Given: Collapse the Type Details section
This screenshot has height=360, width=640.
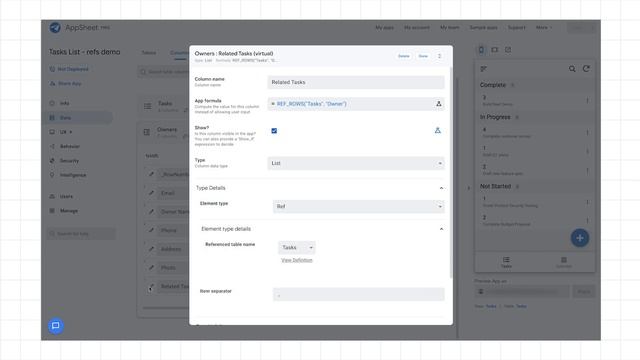Looking at the screenshot, I should pos(441,188).
